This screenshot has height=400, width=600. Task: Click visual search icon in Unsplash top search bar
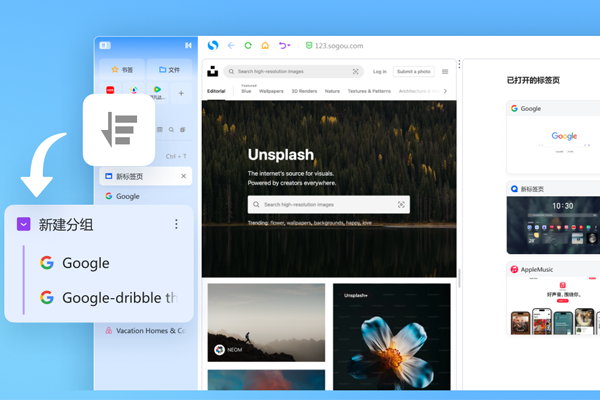point(355,72)
